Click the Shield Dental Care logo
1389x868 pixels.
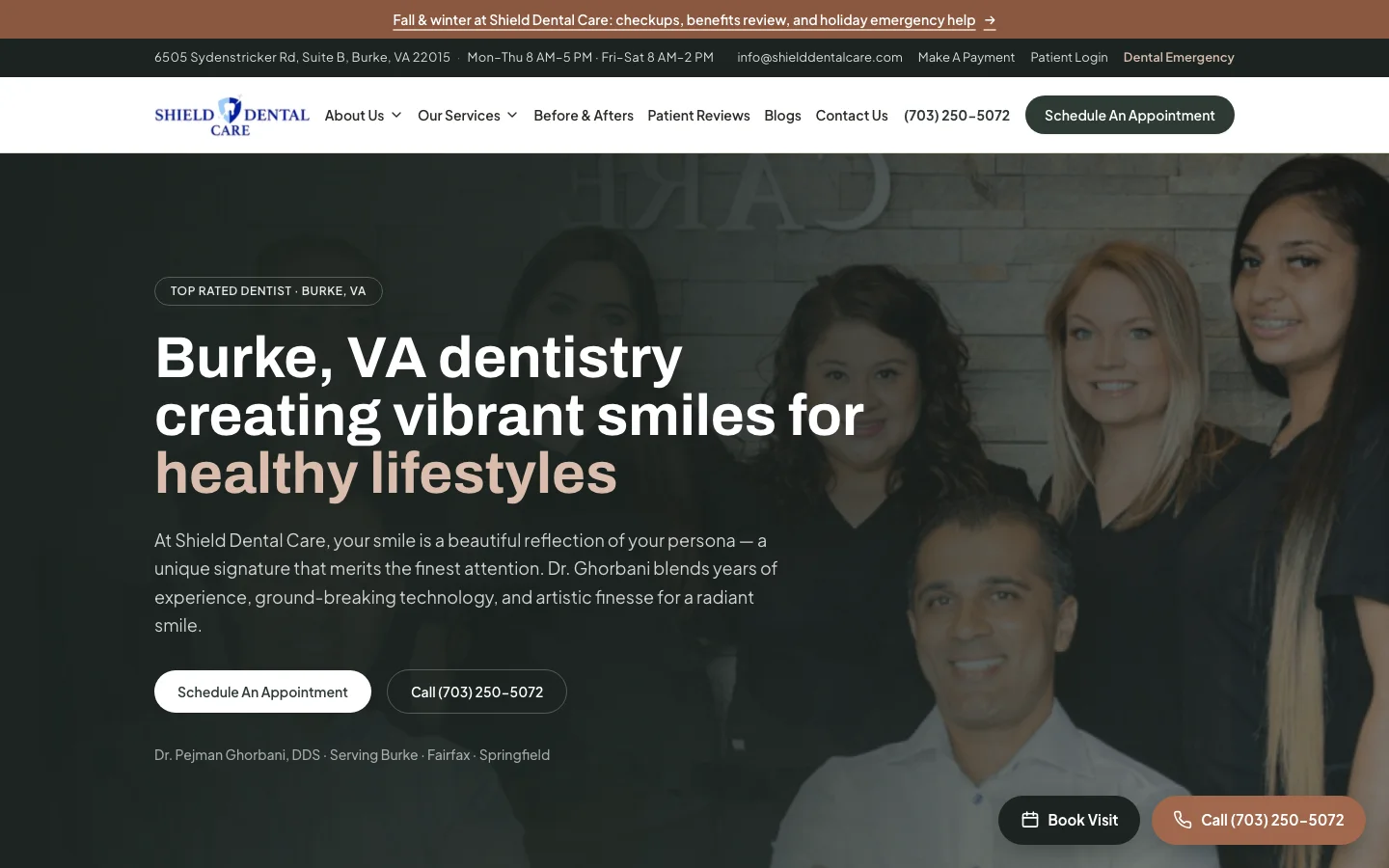coord(231,116)
